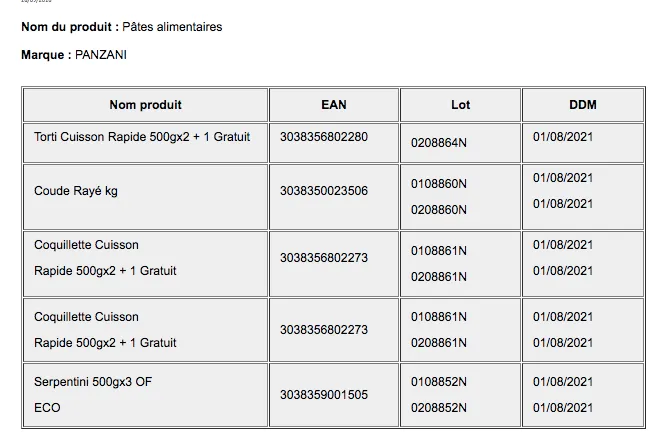Click lot number 0208860N
Viewport: 667px width, 441px height.
pyautogui.click(x=439, y=210)
